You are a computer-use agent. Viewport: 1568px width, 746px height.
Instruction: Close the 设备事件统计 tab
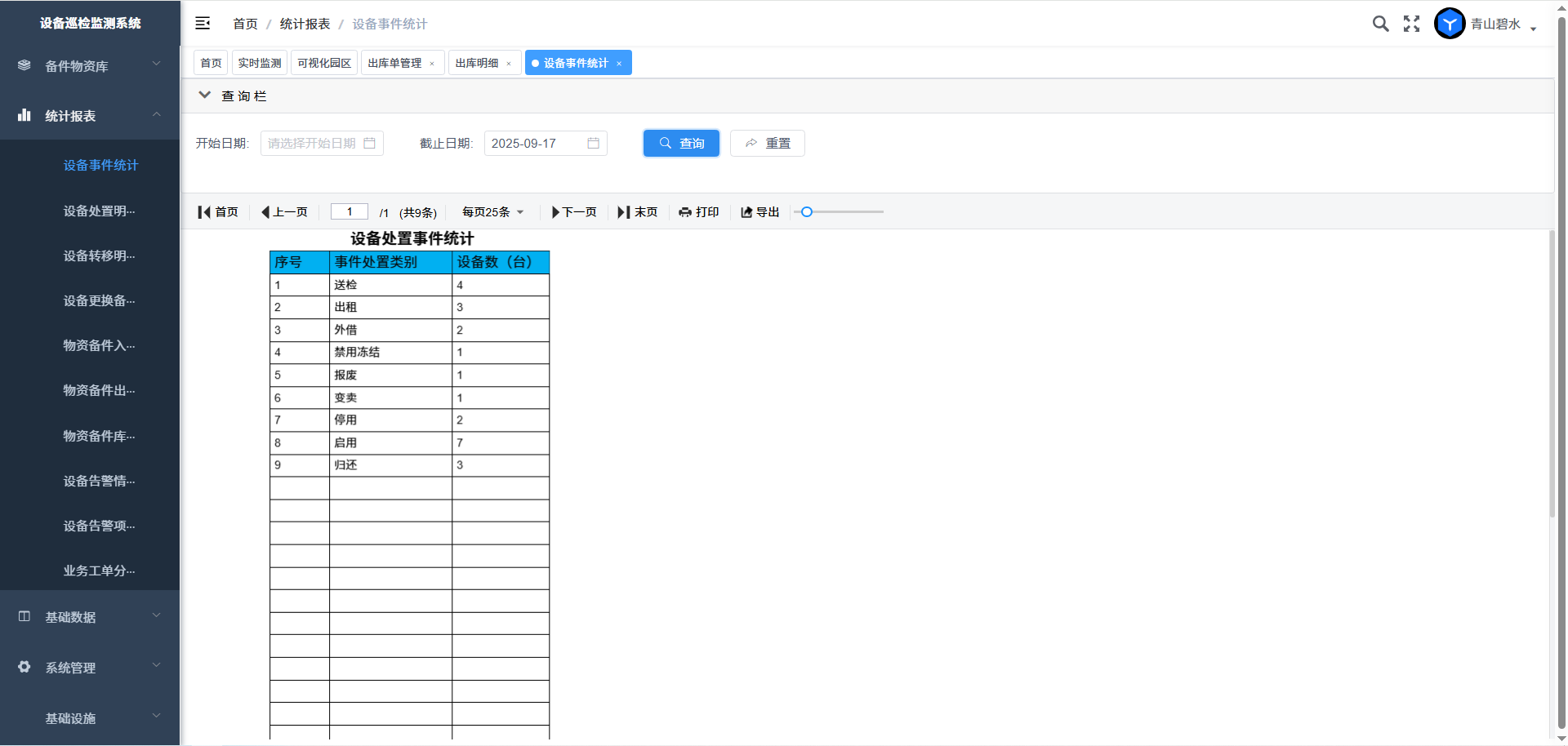[619, 64]
